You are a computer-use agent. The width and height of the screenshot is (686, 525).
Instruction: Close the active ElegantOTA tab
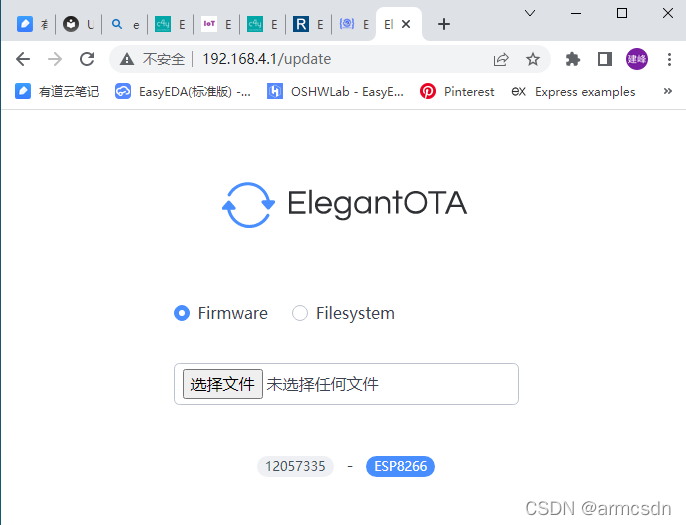tap(406, 24)
